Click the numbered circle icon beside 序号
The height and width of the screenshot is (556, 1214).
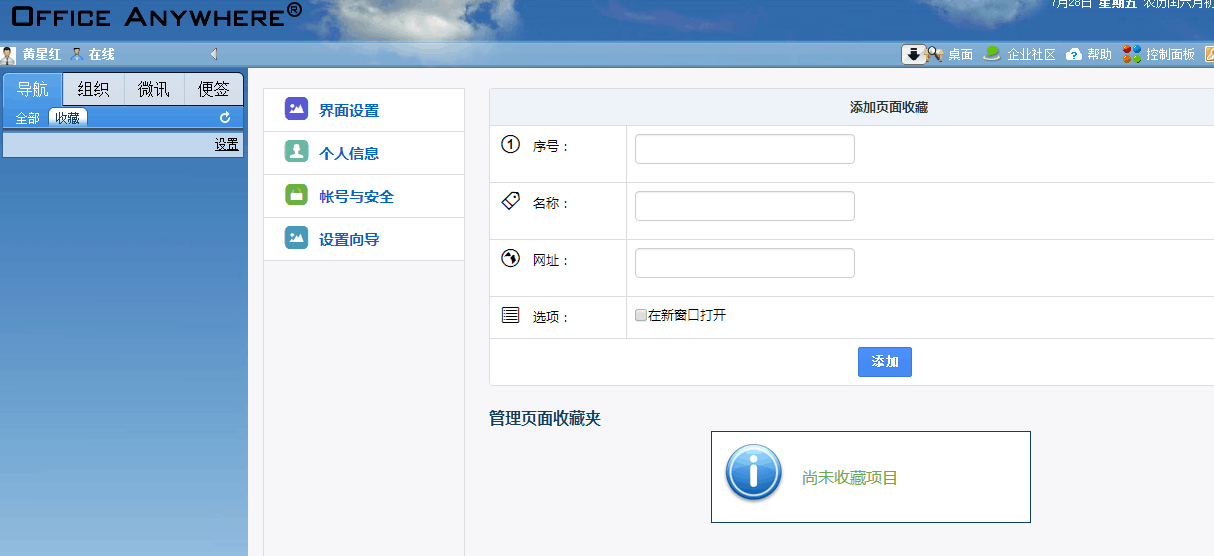[x=510, y=145]
